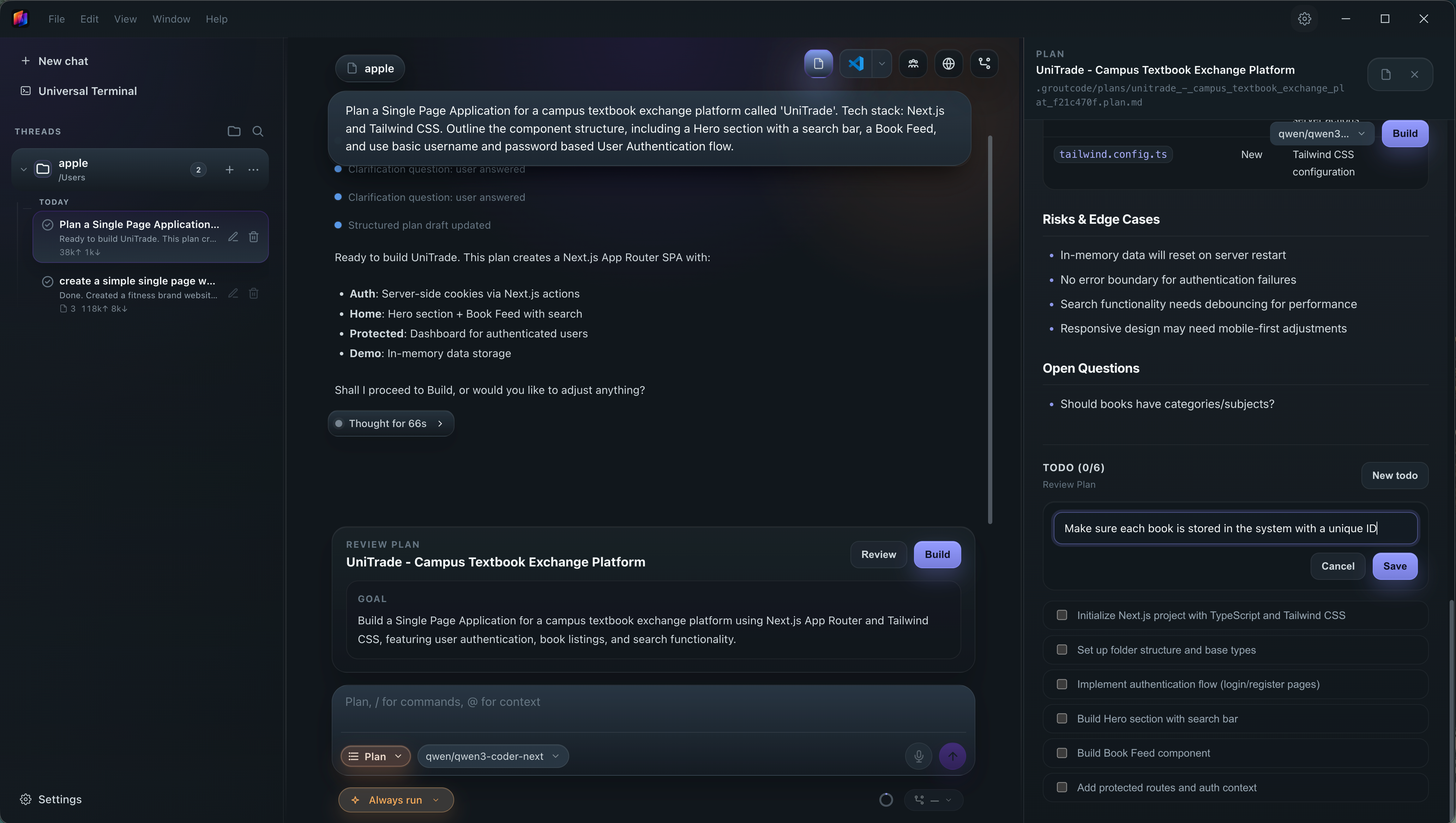Open the File menu
Viewport: 1456px width, 823px height.
(x=56, y=19)
